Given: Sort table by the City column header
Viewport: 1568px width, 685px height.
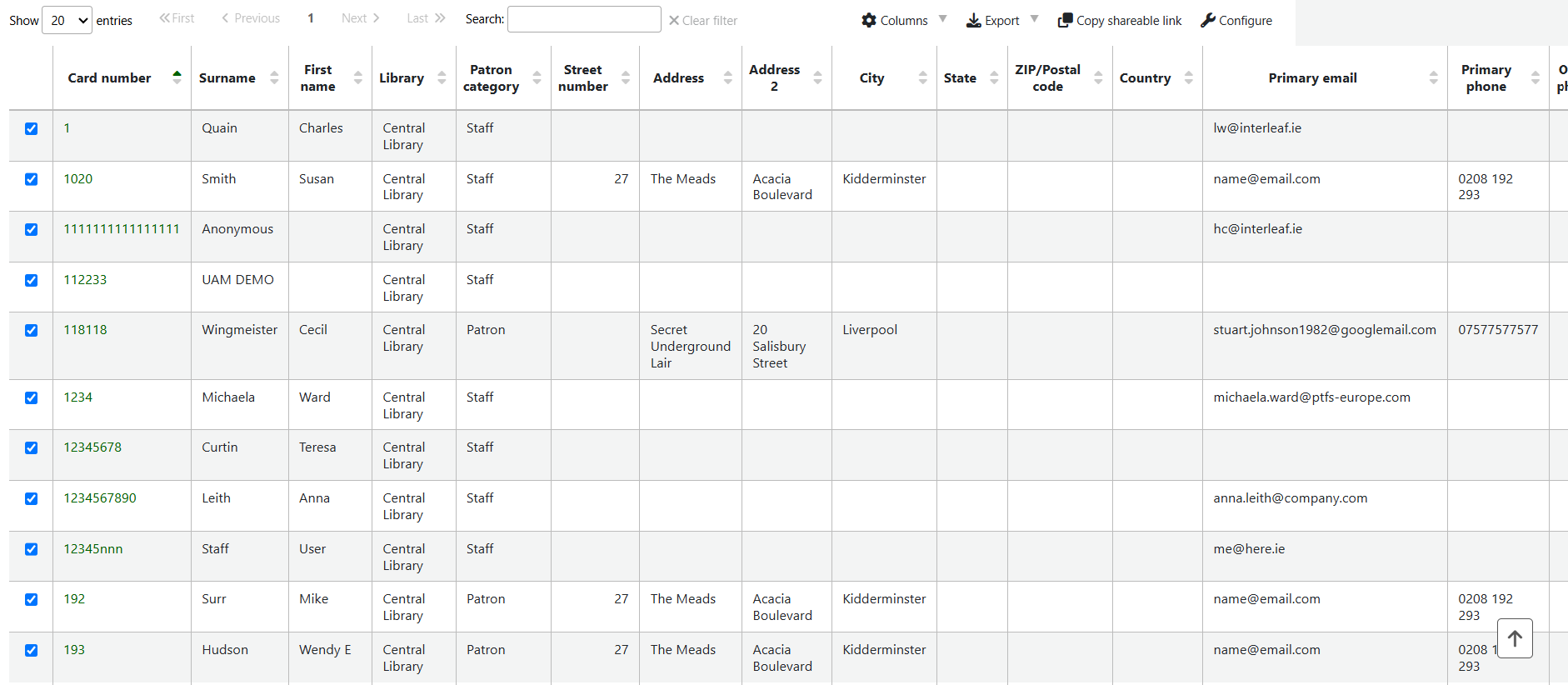Looking at the screenshot, I should point(871,77).
